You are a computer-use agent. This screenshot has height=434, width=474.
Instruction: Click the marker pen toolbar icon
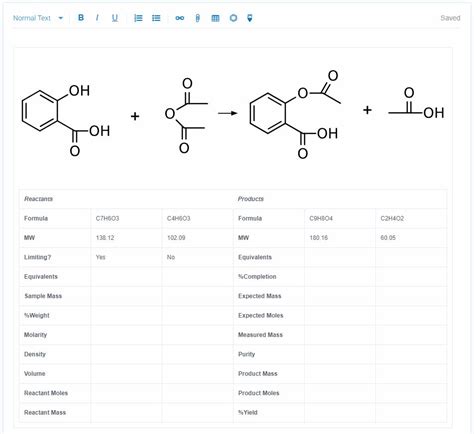click(250, 18)
